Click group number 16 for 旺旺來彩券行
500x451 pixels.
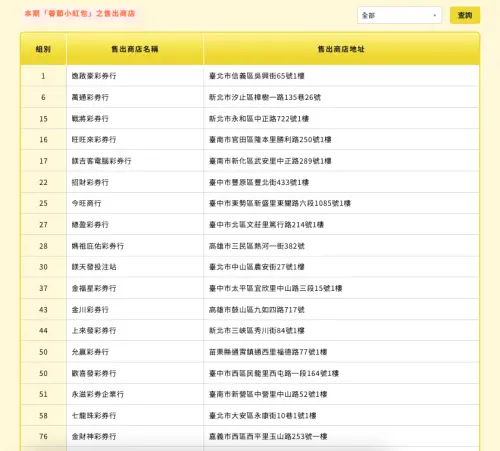(x=43, y=140)
